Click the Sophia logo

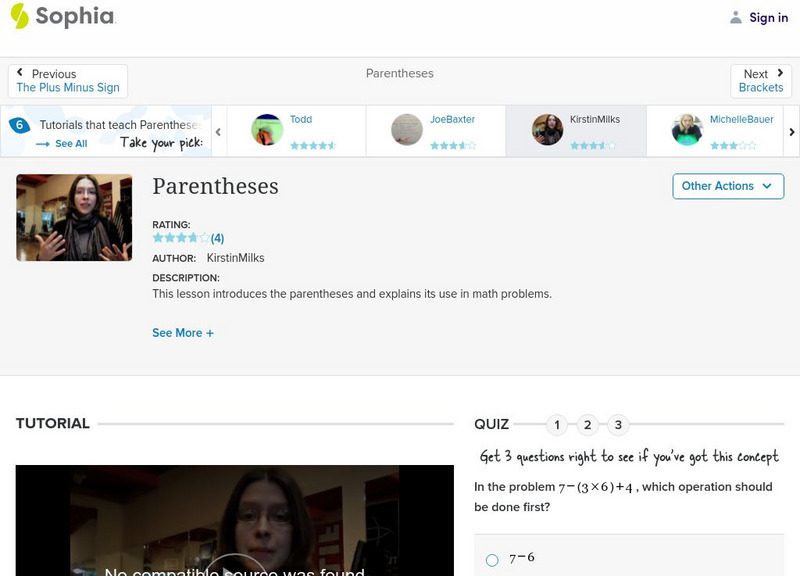(x=63, y=16)
